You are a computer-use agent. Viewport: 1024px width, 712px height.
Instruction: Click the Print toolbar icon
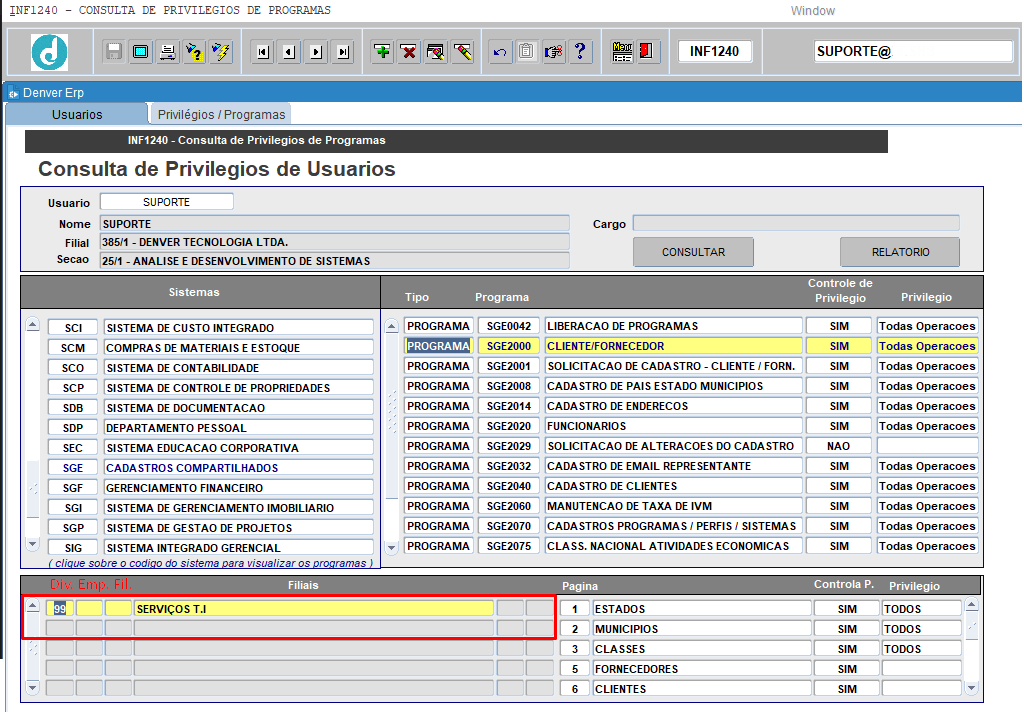click(167, 52)
